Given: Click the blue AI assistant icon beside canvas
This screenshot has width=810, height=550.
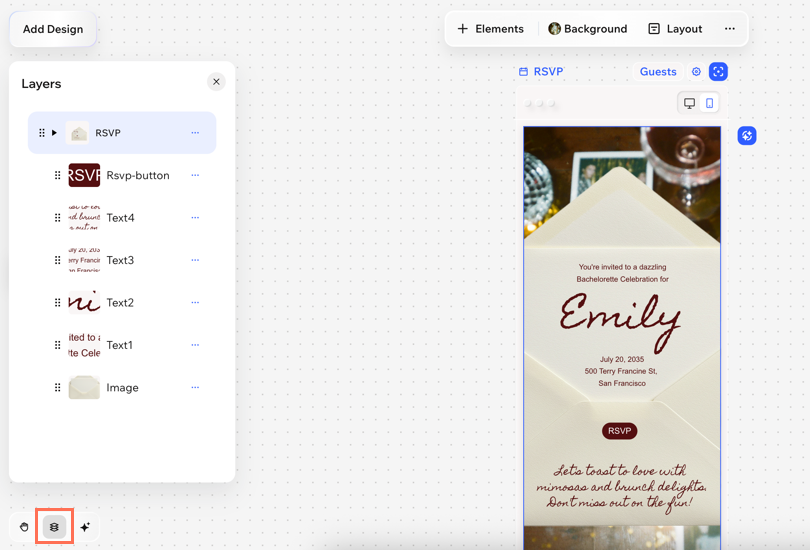Looking at the screenshot, I should coord(746,136).
